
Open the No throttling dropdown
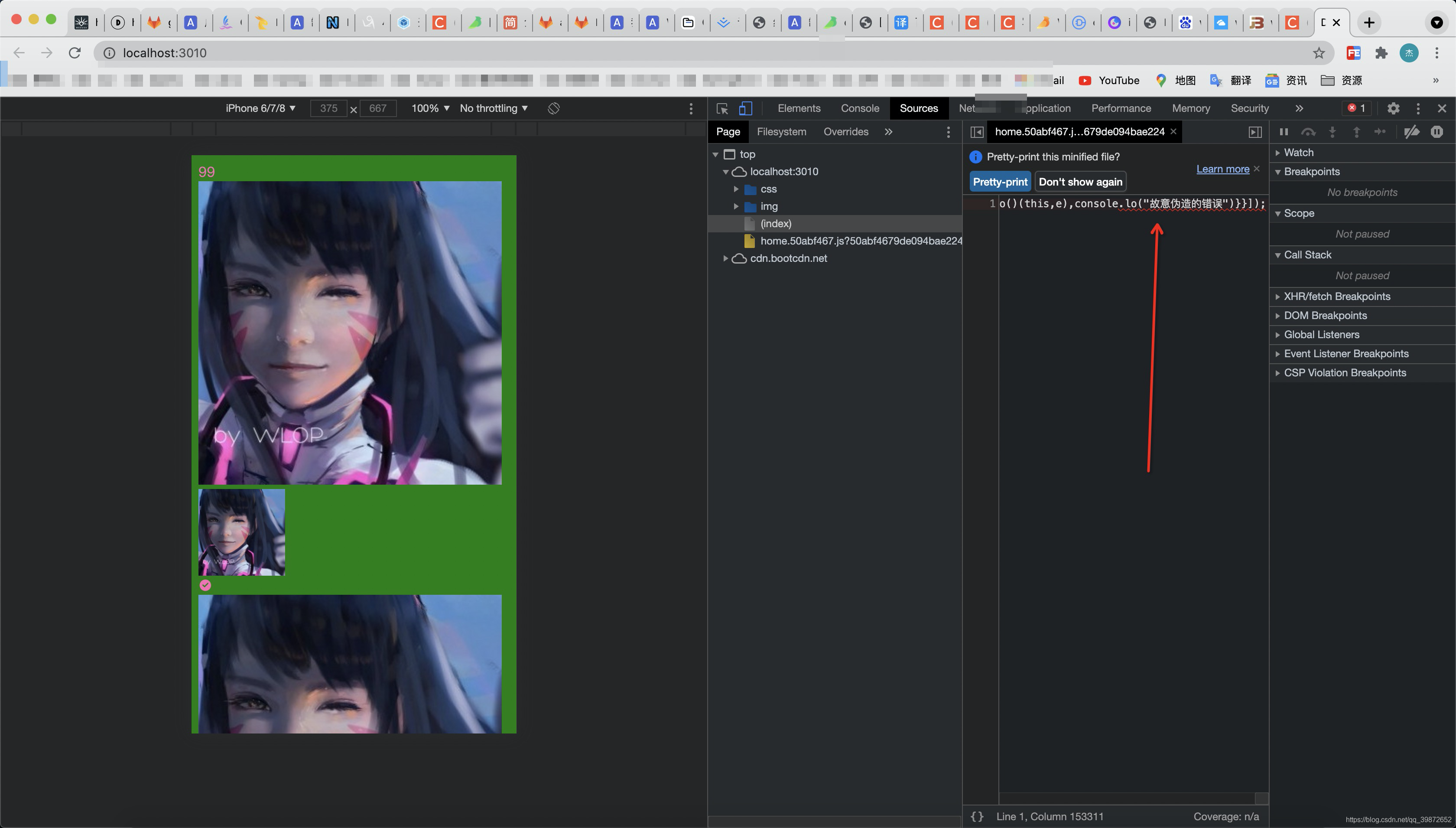pos(493,108)
